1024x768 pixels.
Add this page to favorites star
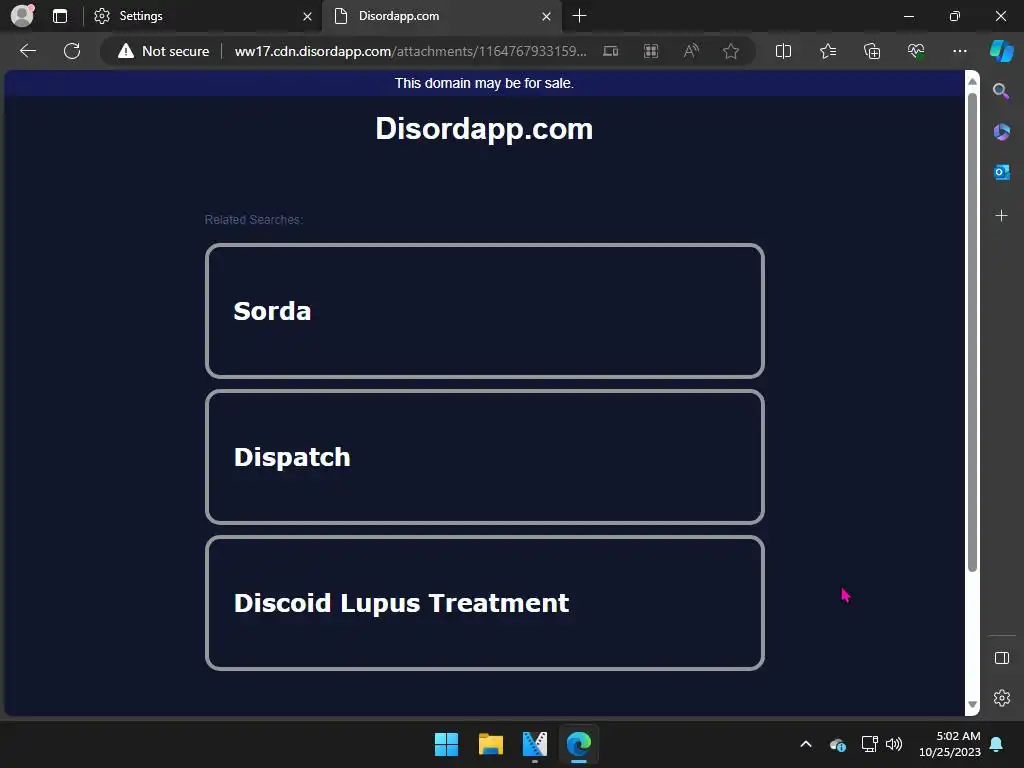coord(731,51)
